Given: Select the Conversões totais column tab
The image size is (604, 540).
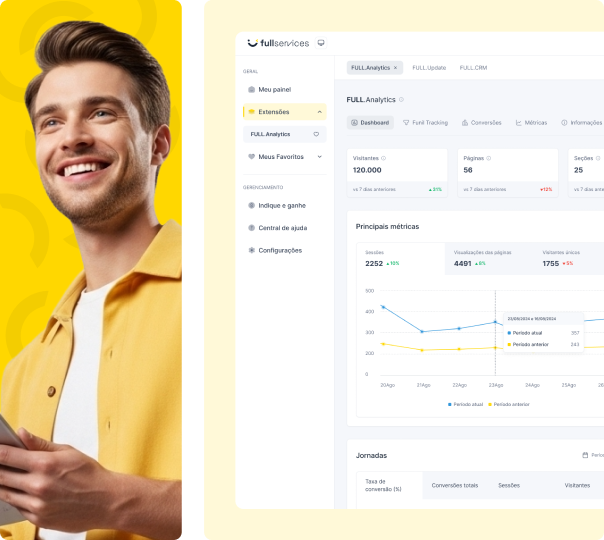Looking at the screenshot, I should pyautogui.click(x=455, y=485).
